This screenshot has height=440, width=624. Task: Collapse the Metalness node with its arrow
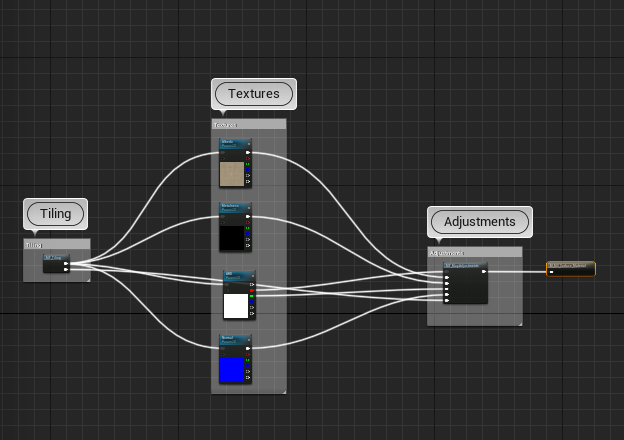click(x=249, y=208)
